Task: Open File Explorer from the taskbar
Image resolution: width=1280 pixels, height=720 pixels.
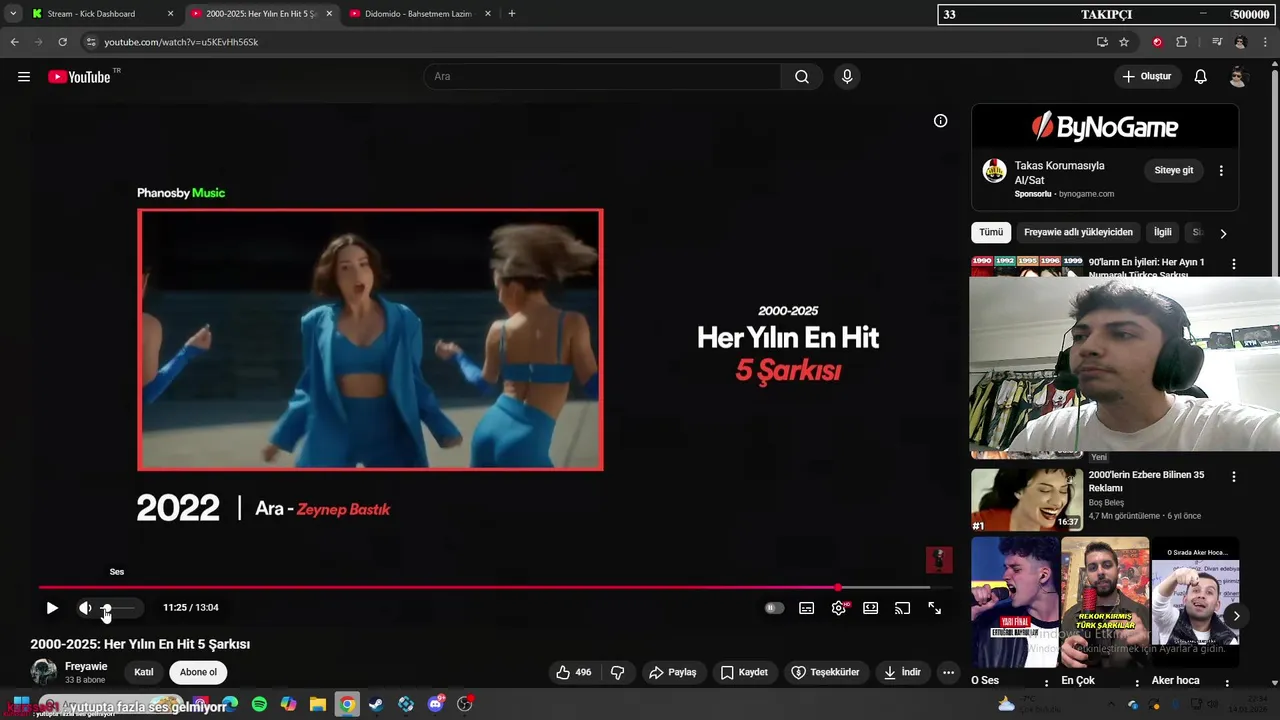Action: pos(317,705)
